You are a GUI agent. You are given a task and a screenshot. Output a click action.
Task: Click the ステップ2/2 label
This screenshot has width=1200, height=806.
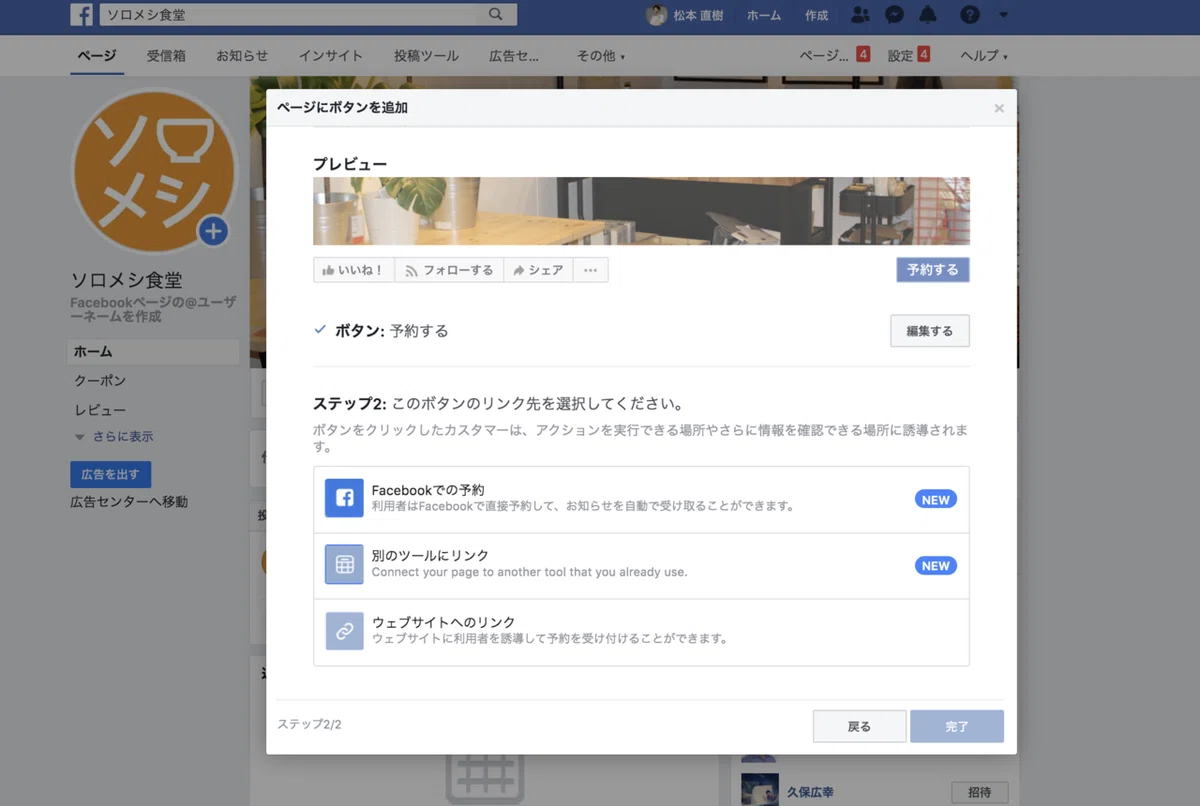click(309, 724)
